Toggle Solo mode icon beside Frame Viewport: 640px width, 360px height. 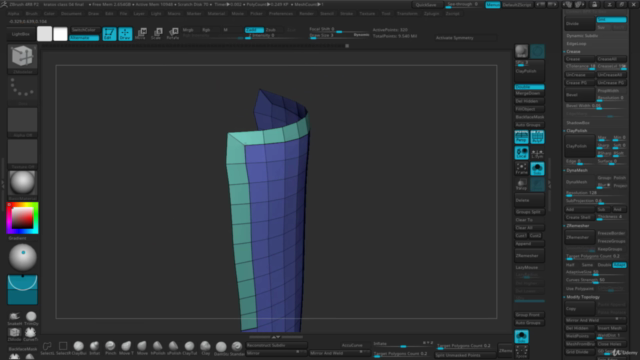coord(537,169)
